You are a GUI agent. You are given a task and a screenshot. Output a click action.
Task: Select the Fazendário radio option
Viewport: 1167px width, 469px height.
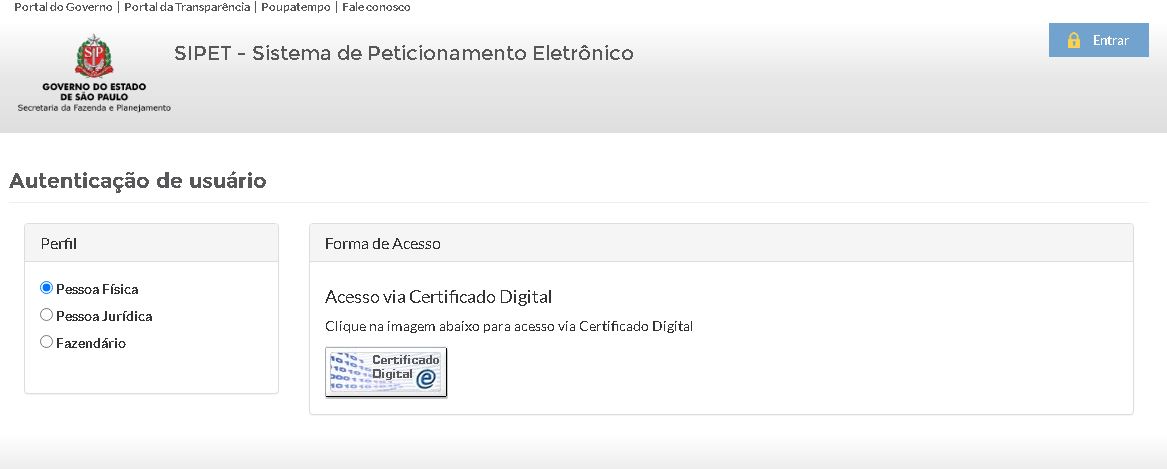pos(46,342)
